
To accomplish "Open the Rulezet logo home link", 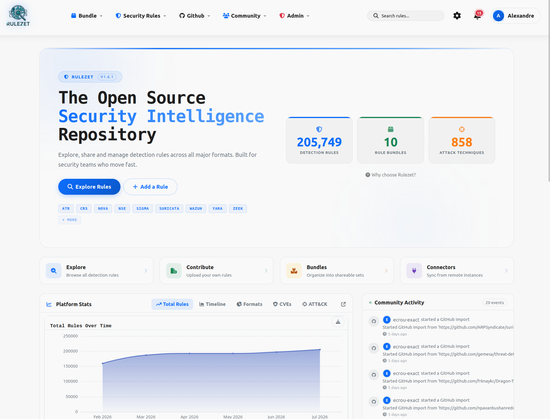I will click(x=18, y=16).
